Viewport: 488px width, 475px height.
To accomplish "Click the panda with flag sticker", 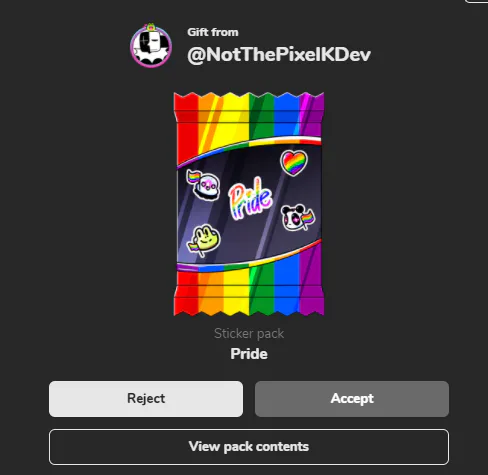I will coord(297,218).
